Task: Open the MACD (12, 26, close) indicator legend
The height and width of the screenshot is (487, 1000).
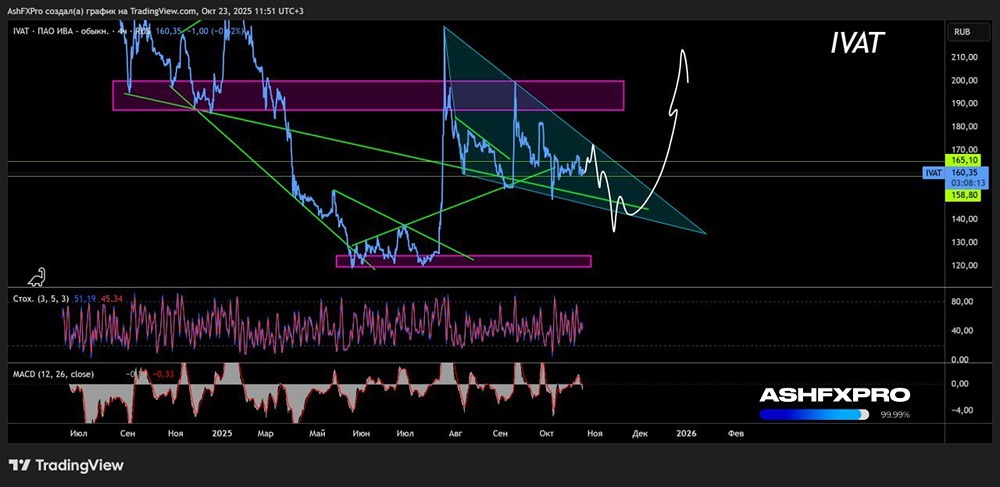Action: pos(54,372)
